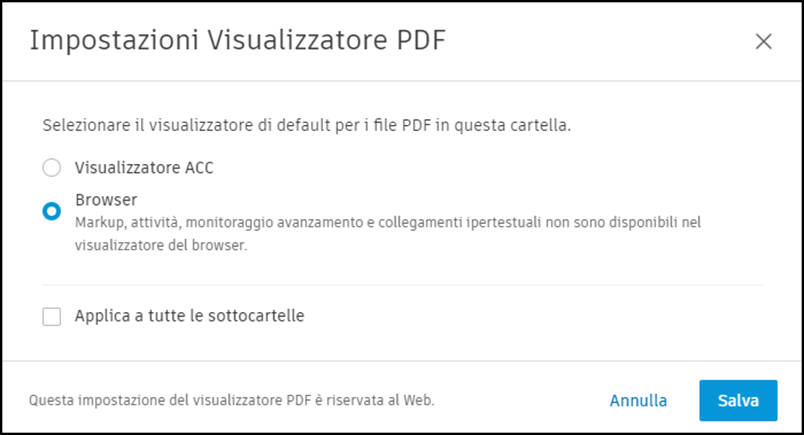Tick the empty square box for sottocartelle
The width and height of the screenshot is (804, 435).
(x=51, y=316)
